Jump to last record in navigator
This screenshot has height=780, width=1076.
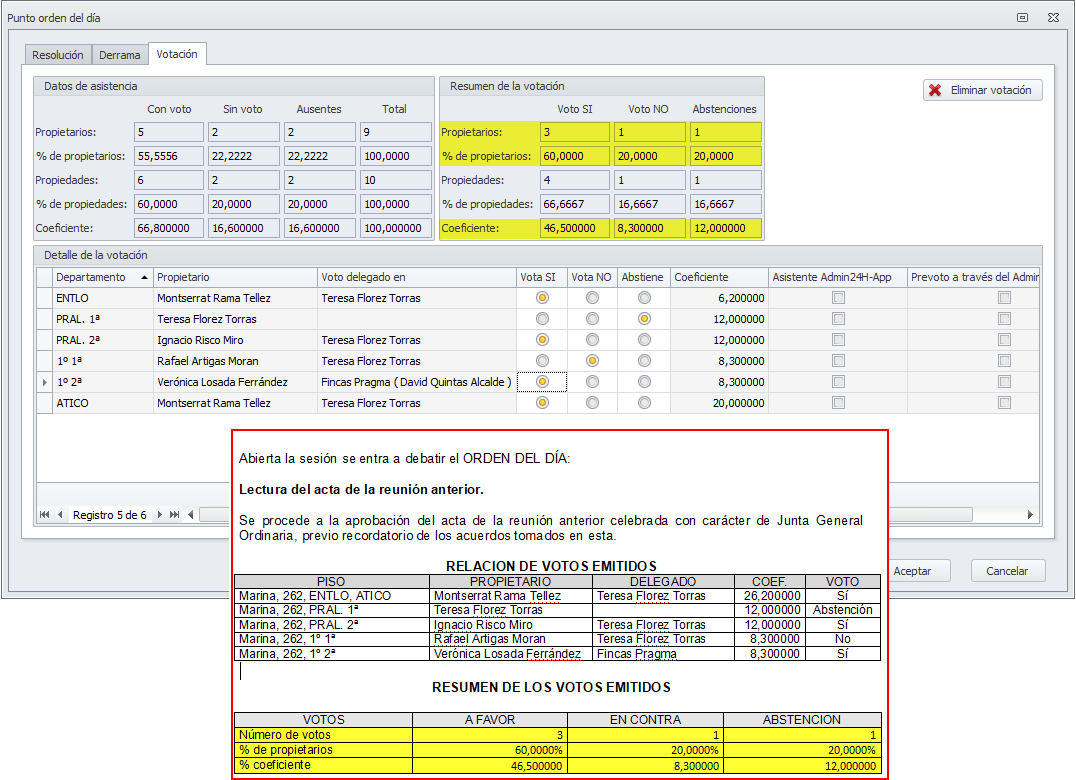[175, 515]
